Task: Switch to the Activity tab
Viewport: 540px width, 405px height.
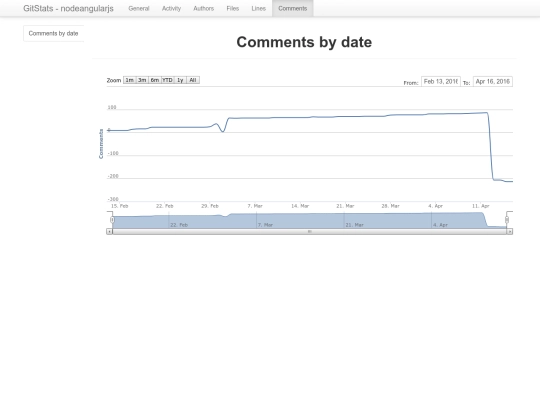Action: (171, 8)
